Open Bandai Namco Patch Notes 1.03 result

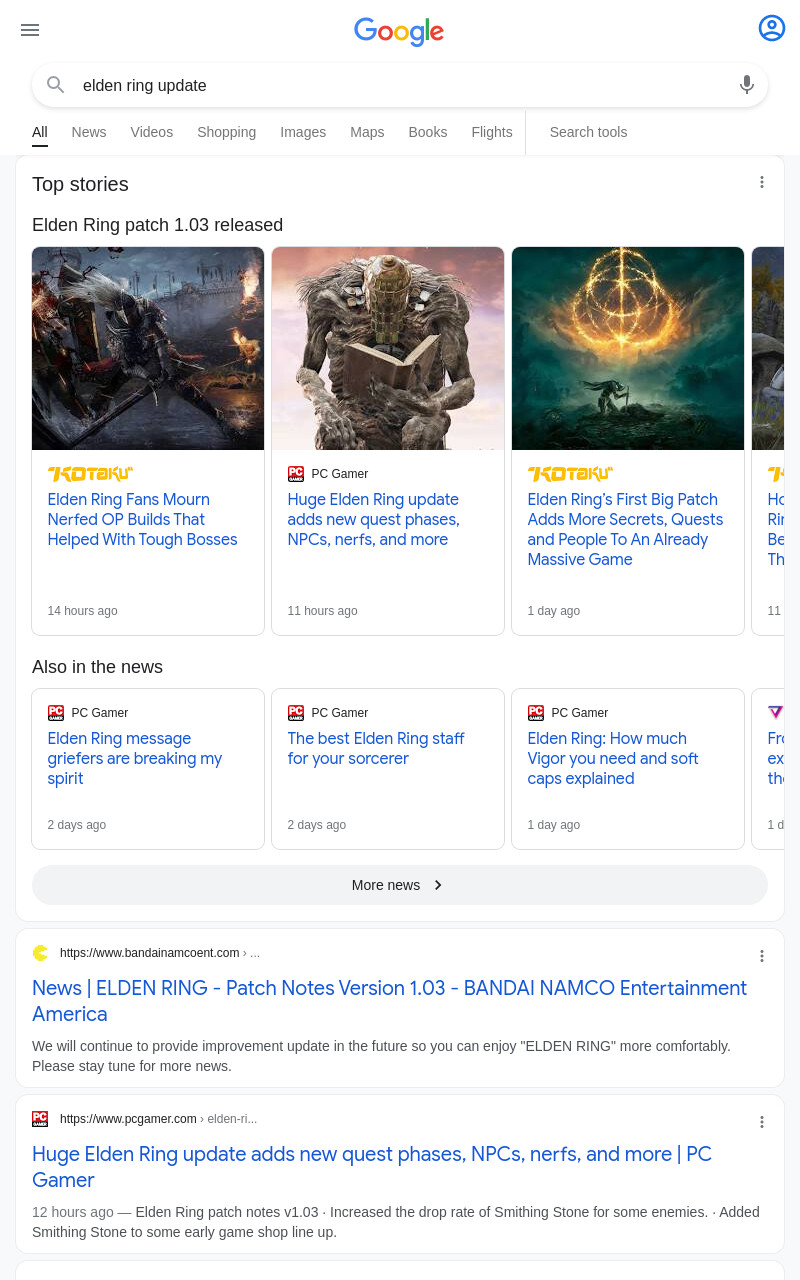[390, 1000]
